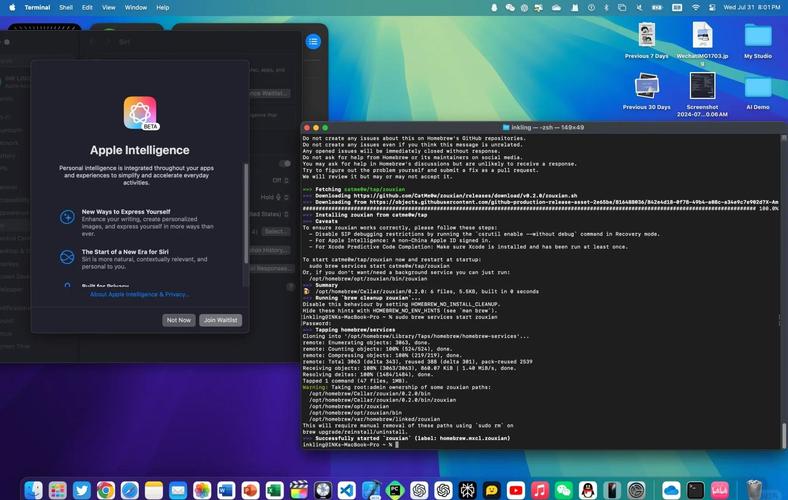Open the OneDrive cloud icon in the Dock
The height and width of the screenshot is (500, 788).
(671, 489)
